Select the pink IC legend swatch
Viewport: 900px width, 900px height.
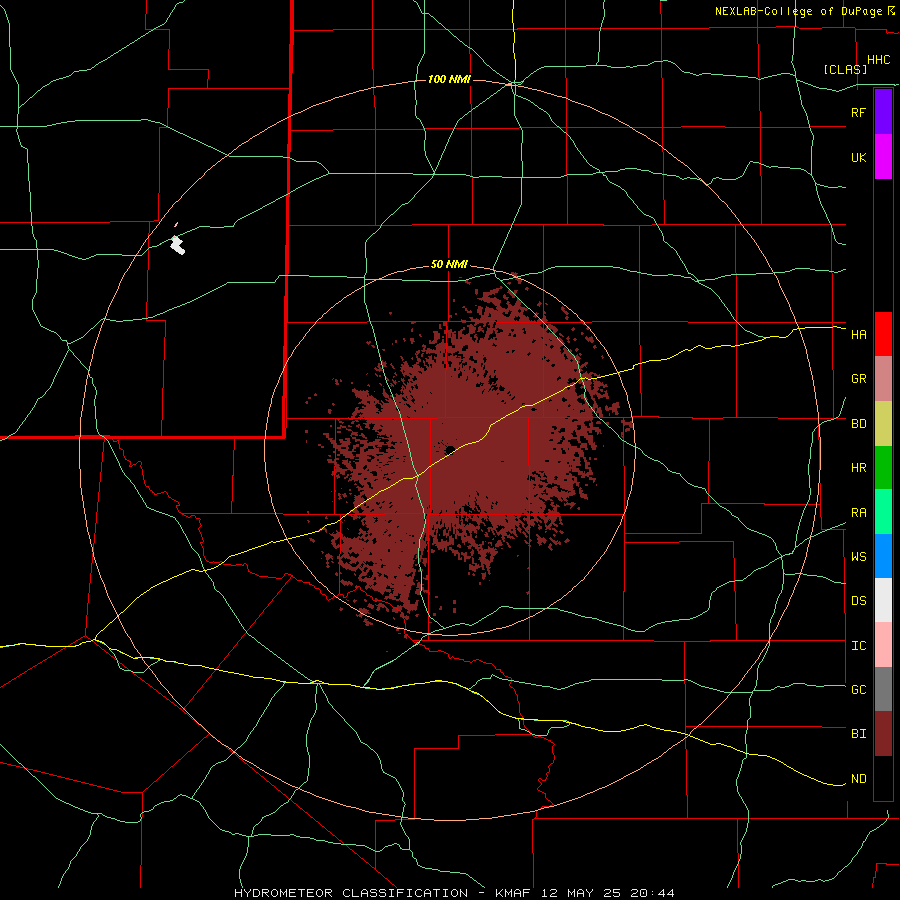pos(883,645)
